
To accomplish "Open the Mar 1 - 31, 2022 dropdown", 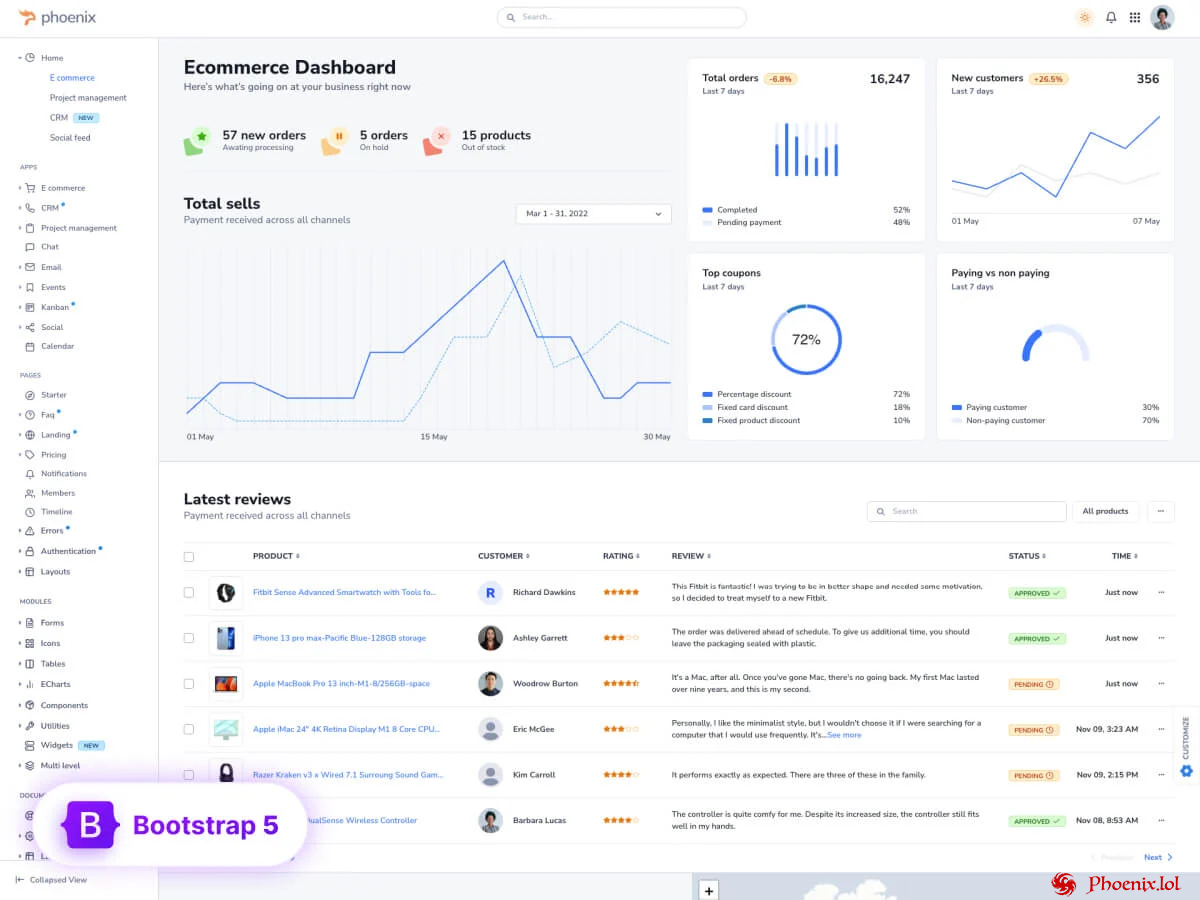I will tap(593, 214).
